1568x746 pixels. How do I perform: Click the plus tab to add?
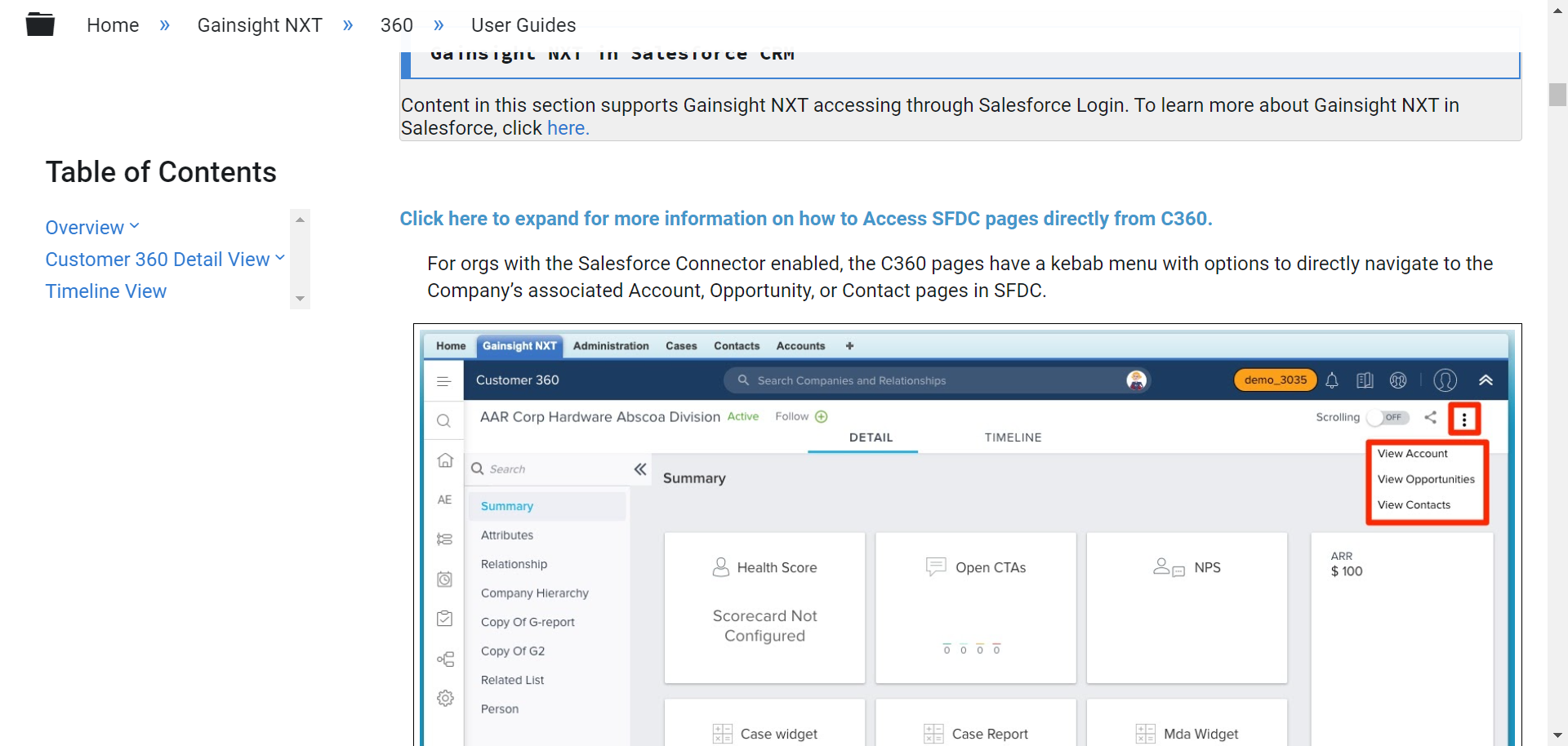[x=849, y=346]
